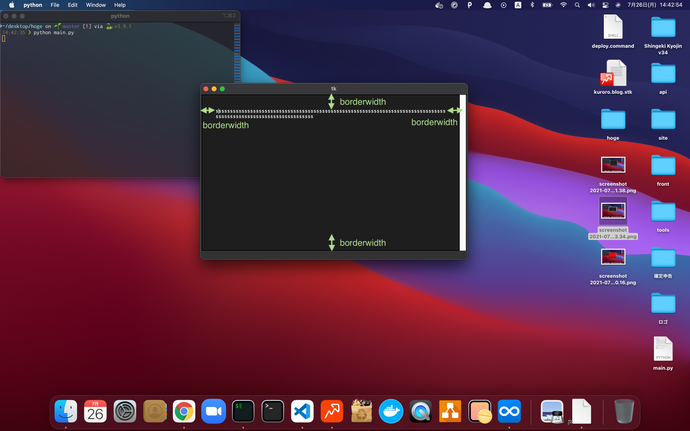Image resolution: width=690 pixels, height=431 pixels.
Task: Open the iTerm icon with green dollar prompt
Action: 243,411
